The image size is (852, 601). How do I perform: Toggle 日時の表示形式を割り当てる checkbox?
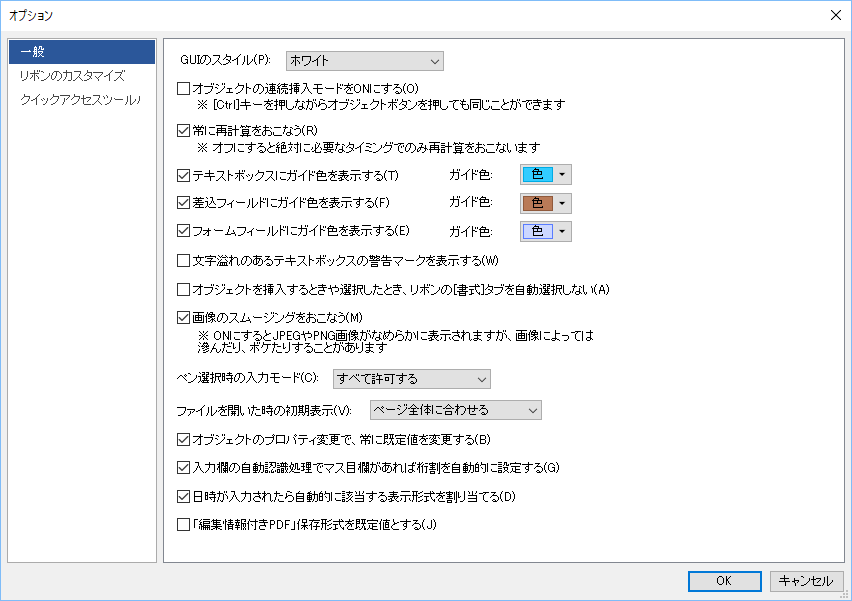tap(184, 496)
